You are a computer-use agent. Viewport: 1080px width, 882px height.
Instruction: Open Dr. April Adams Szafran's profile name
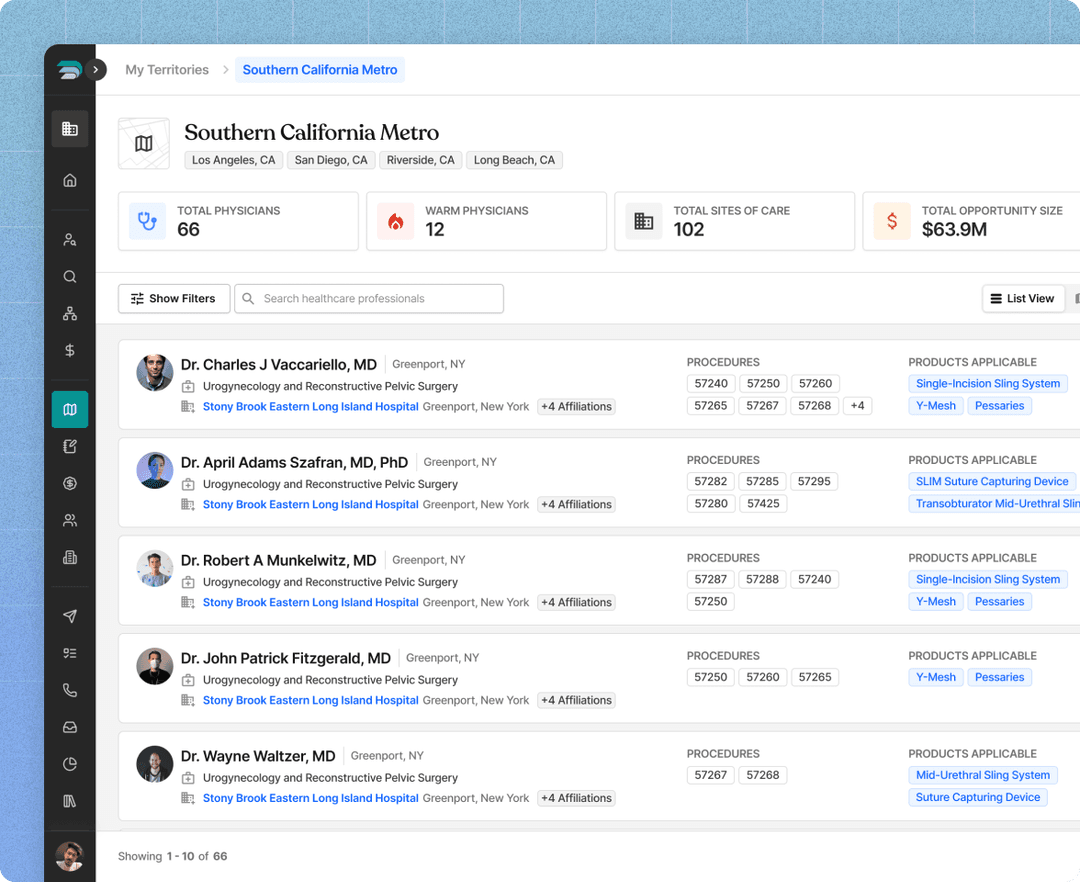[x=294, y=463]
